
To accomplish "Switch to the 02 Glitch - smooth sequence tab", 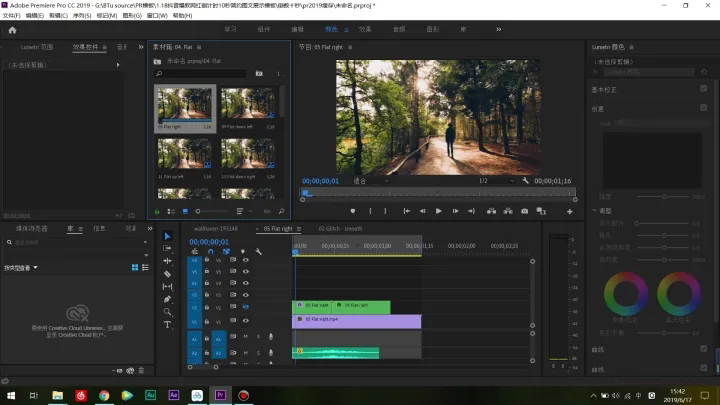I will pos(340,229).
